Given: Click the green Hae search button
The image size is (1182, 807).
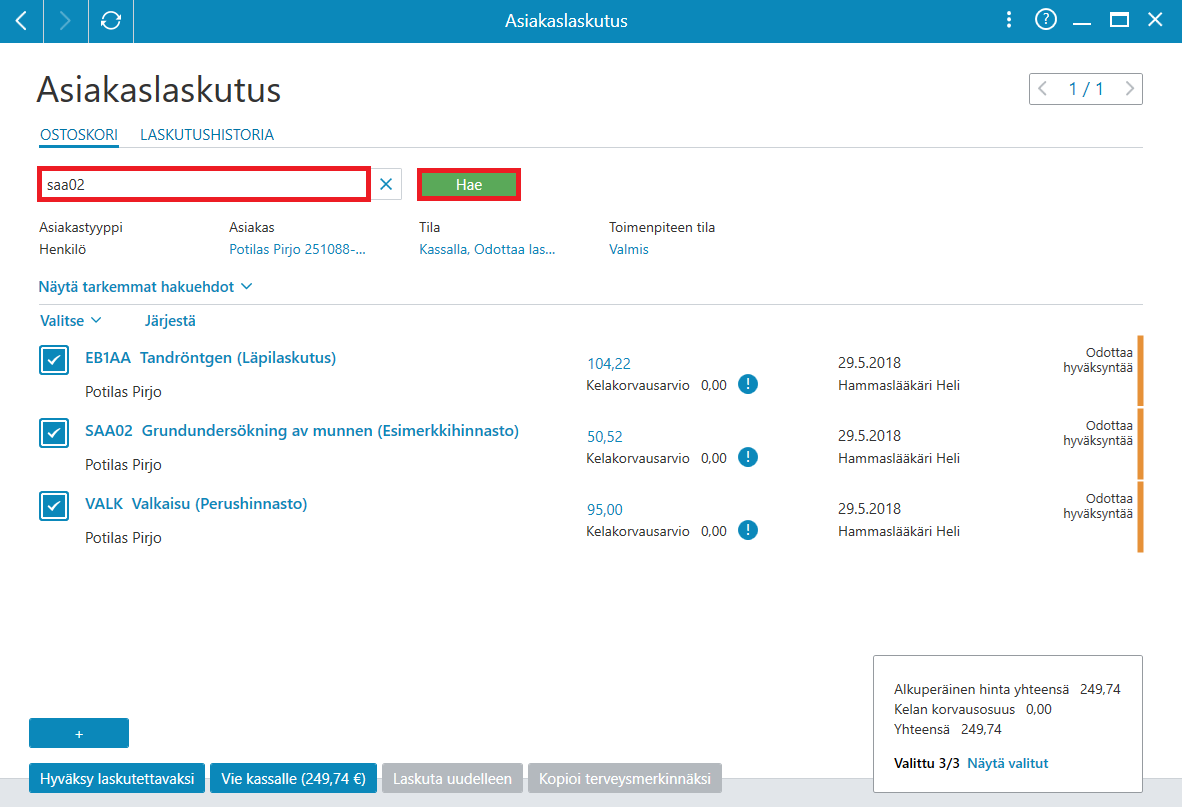Looking at the screenshot, I should [469, 185].
